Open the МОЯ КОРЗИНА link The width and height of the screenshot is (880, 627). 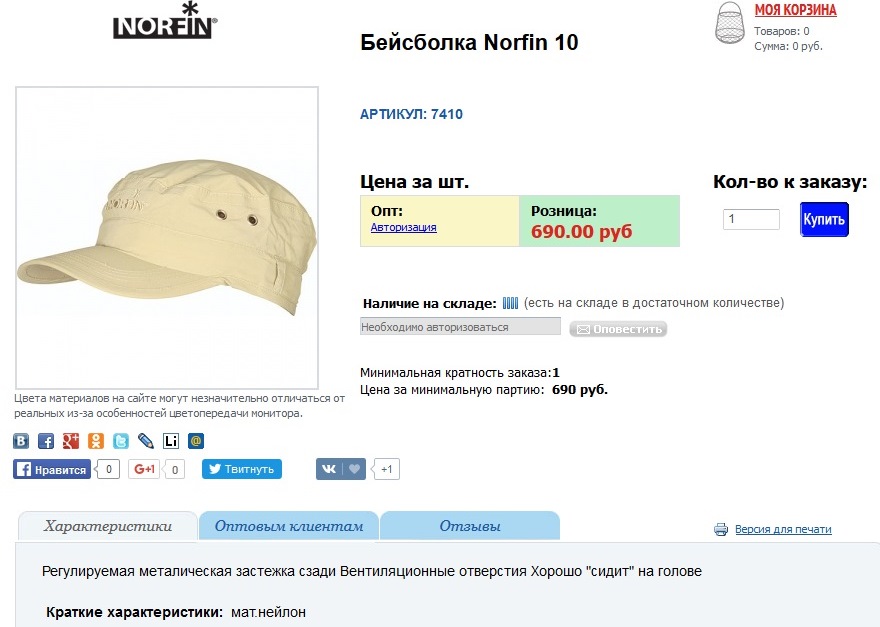(x=795, y=10)
